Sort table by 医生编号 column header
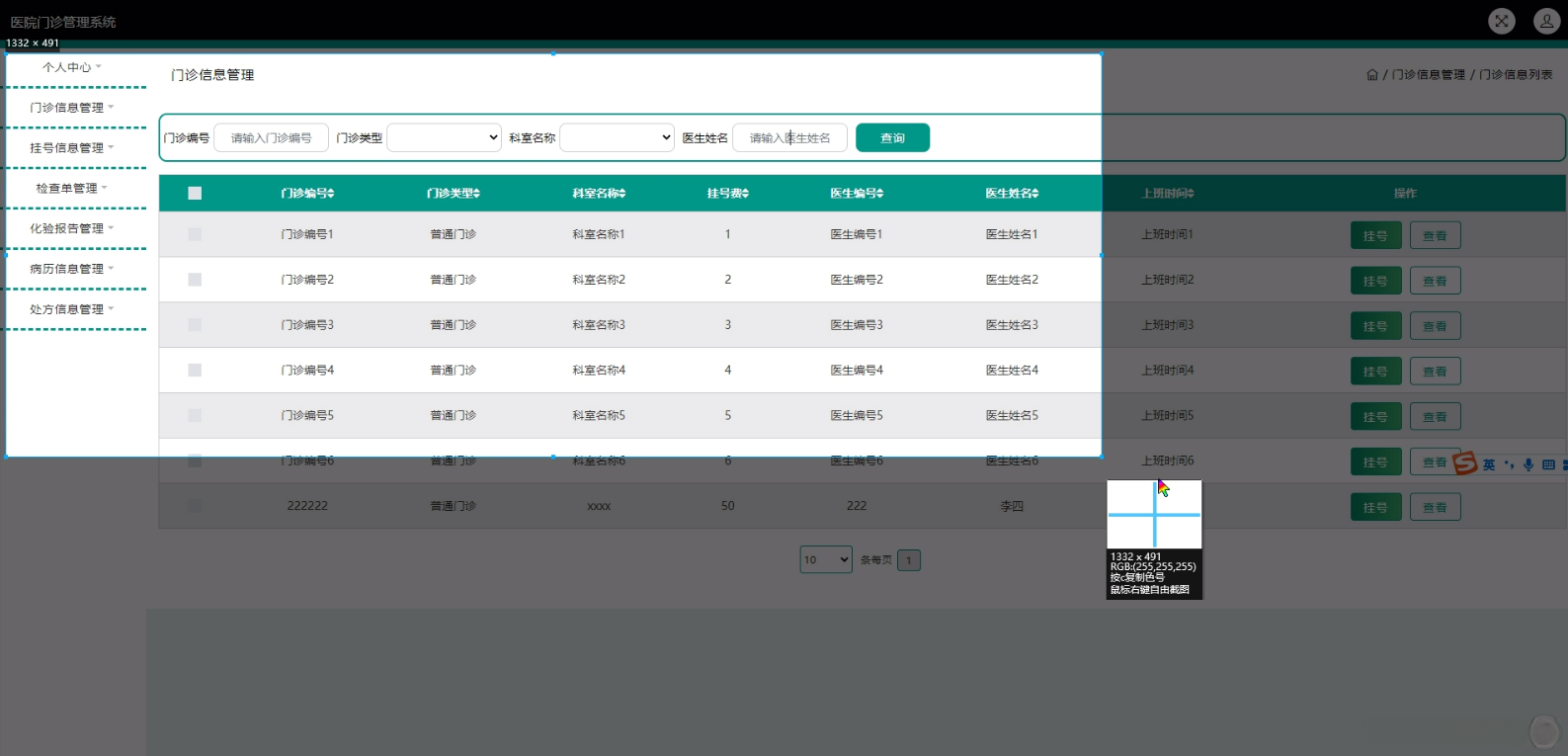The height and width of the screenshot is (756, 1568). tap(857, 194)
